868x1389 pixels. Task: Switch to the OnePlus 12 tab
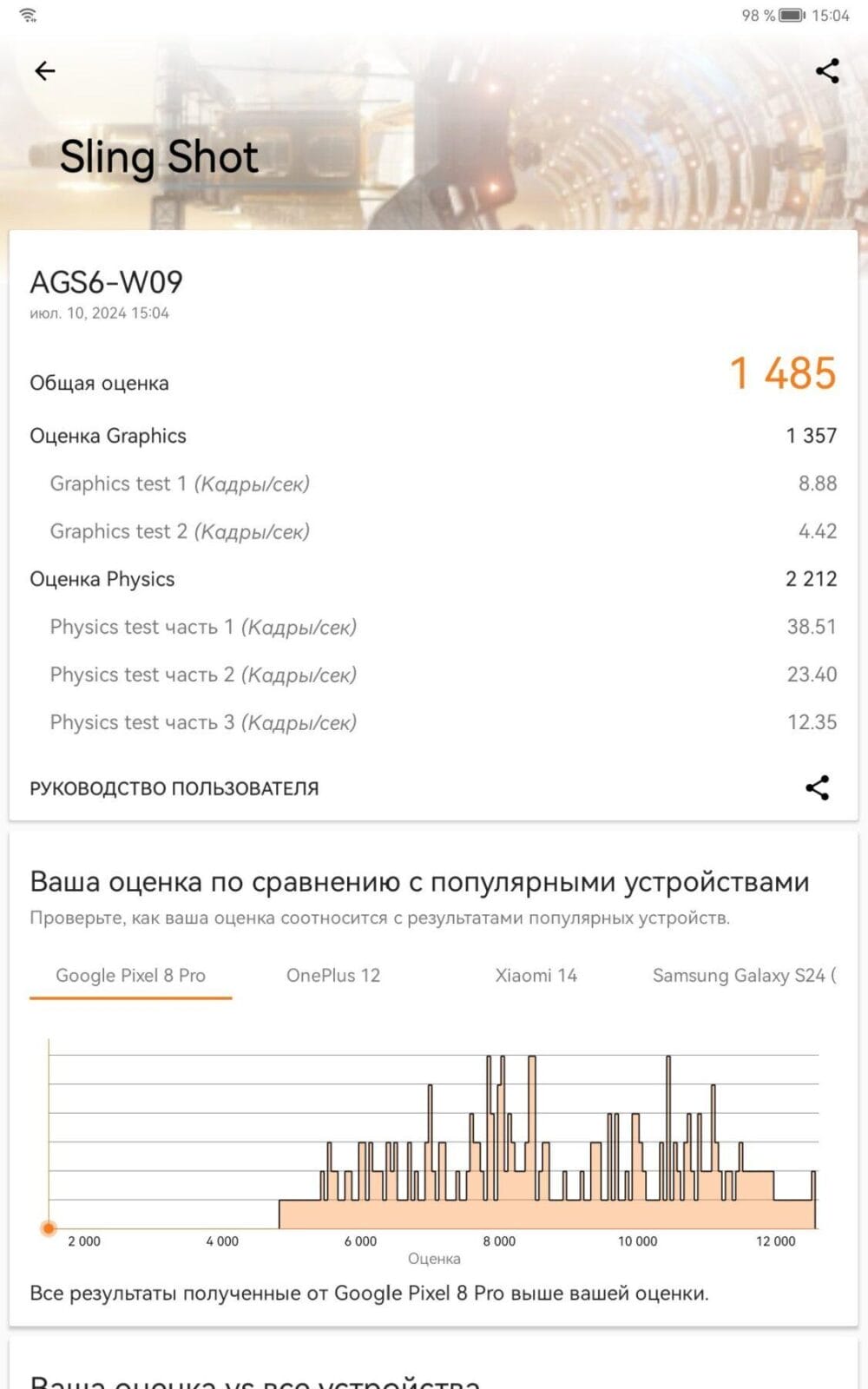(333, 975)
